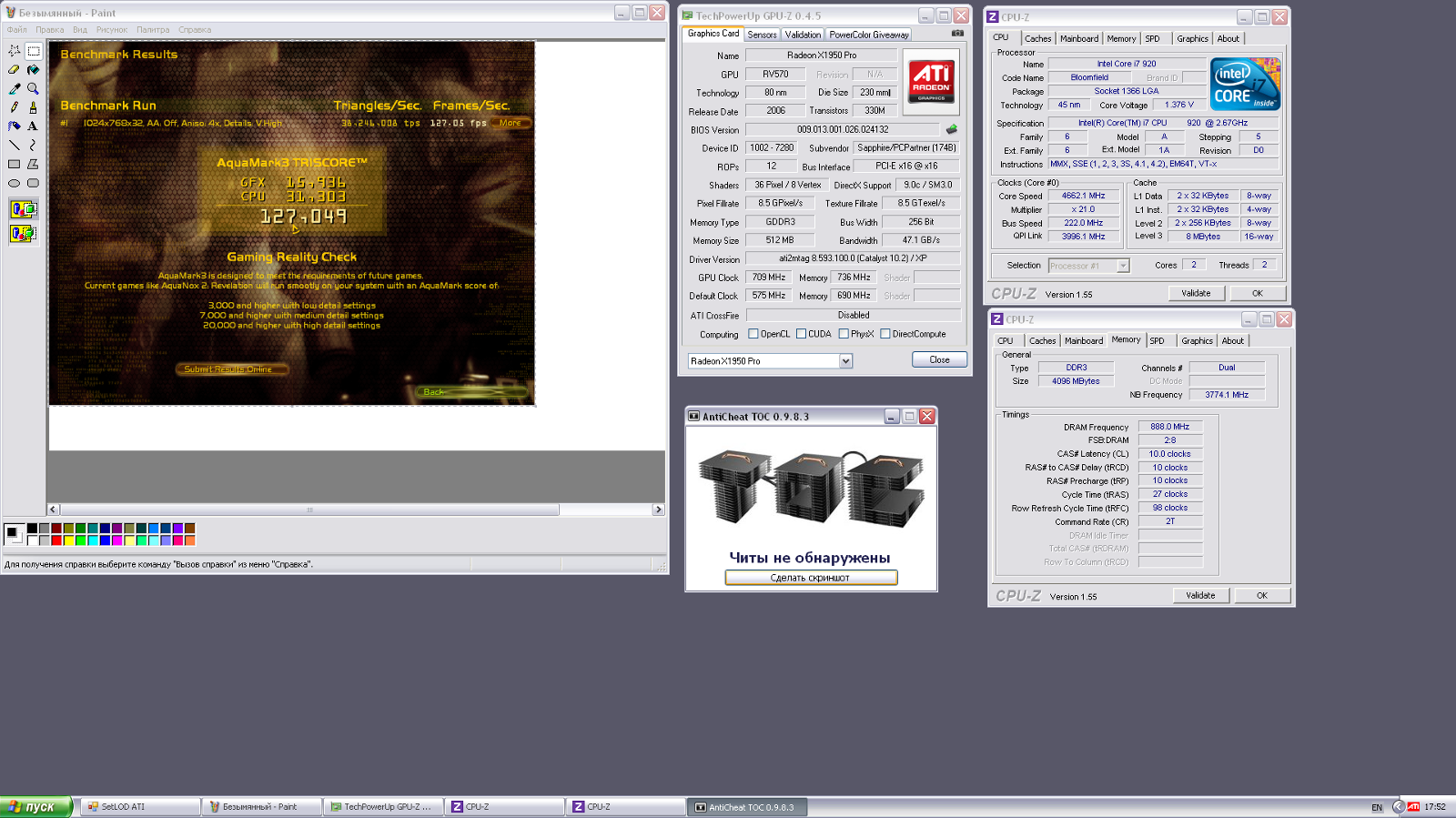This screenshot has height=818, width=1456.
Task: Select the Brush tool in Paint
Action: click(33, 107)
